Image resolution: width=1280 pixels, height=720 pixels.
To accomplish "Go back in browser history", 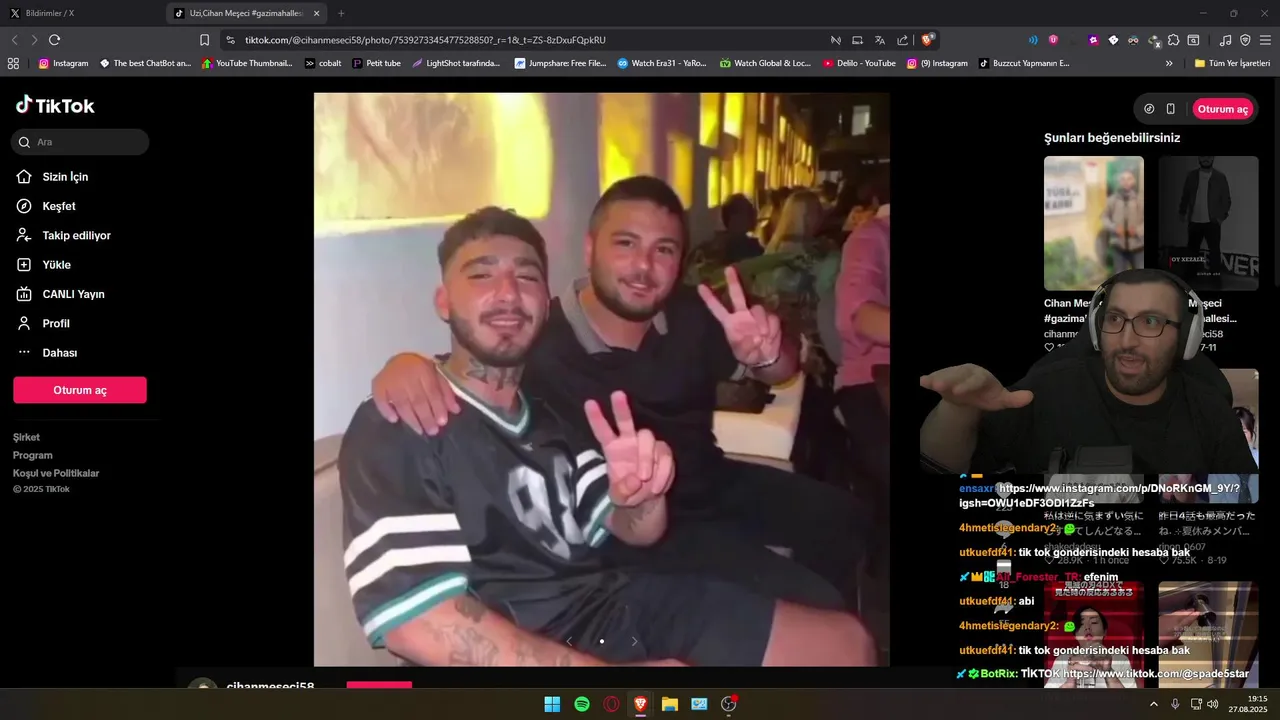I will pyautogui.click(x=14, y=40).
